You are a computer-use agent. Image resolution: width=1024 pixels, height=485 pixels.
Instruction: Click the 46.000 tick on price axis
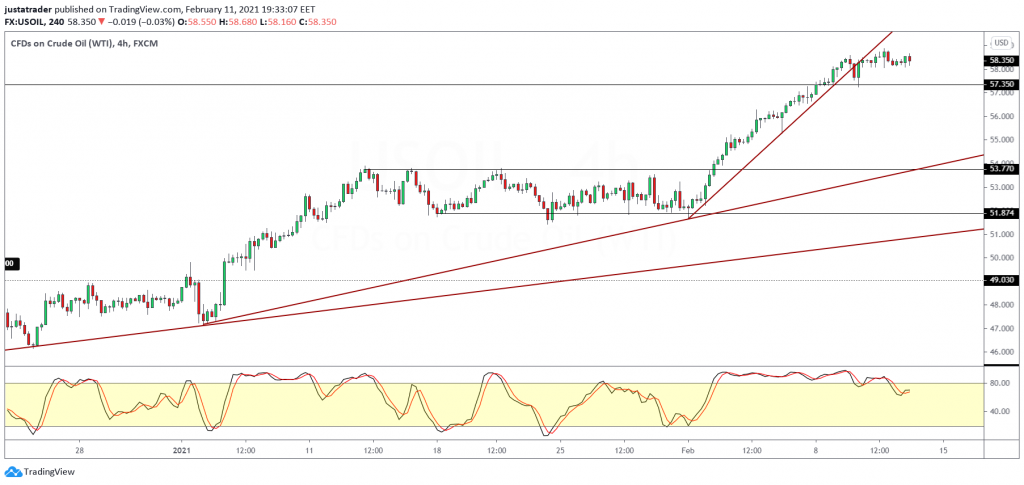pyautogui.click(x=1001, y=352)
